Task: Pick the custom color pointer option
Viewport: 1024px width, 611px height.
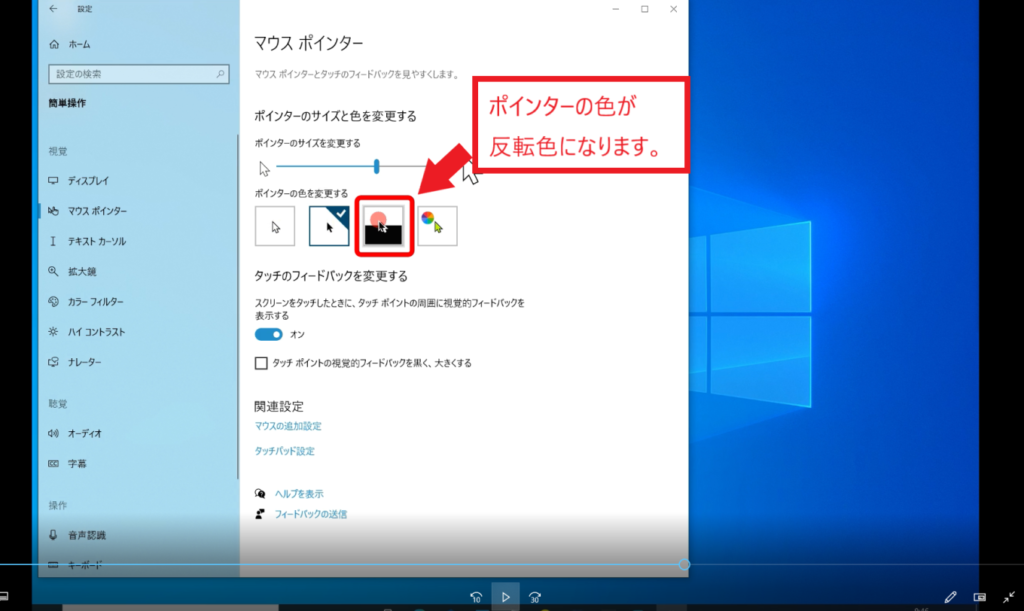Action: [437, 227]
